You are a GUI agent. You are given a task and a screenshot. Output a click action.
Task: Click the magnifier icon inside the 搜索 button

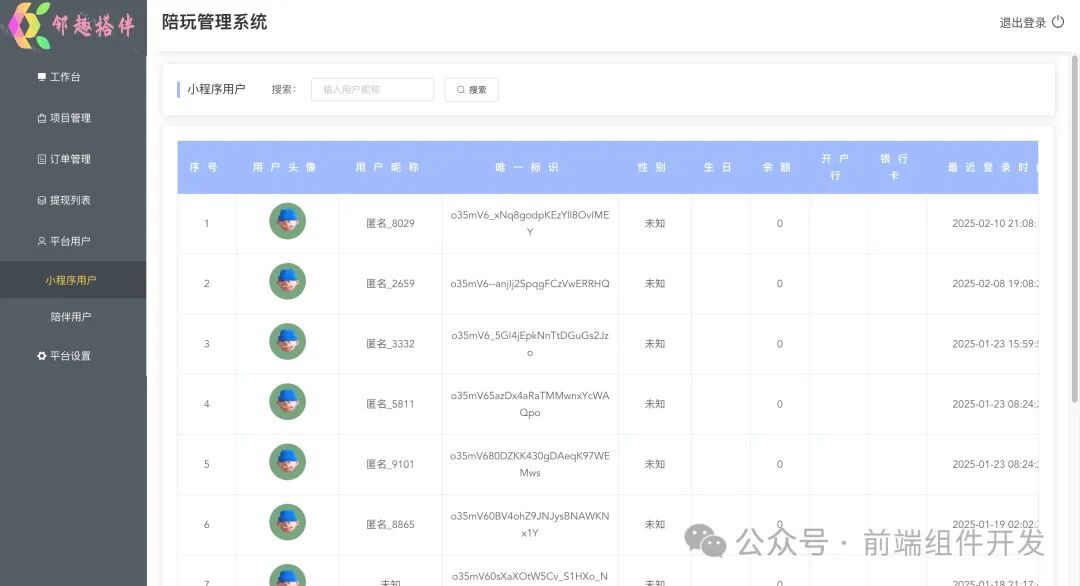click(x=458, y=89)
